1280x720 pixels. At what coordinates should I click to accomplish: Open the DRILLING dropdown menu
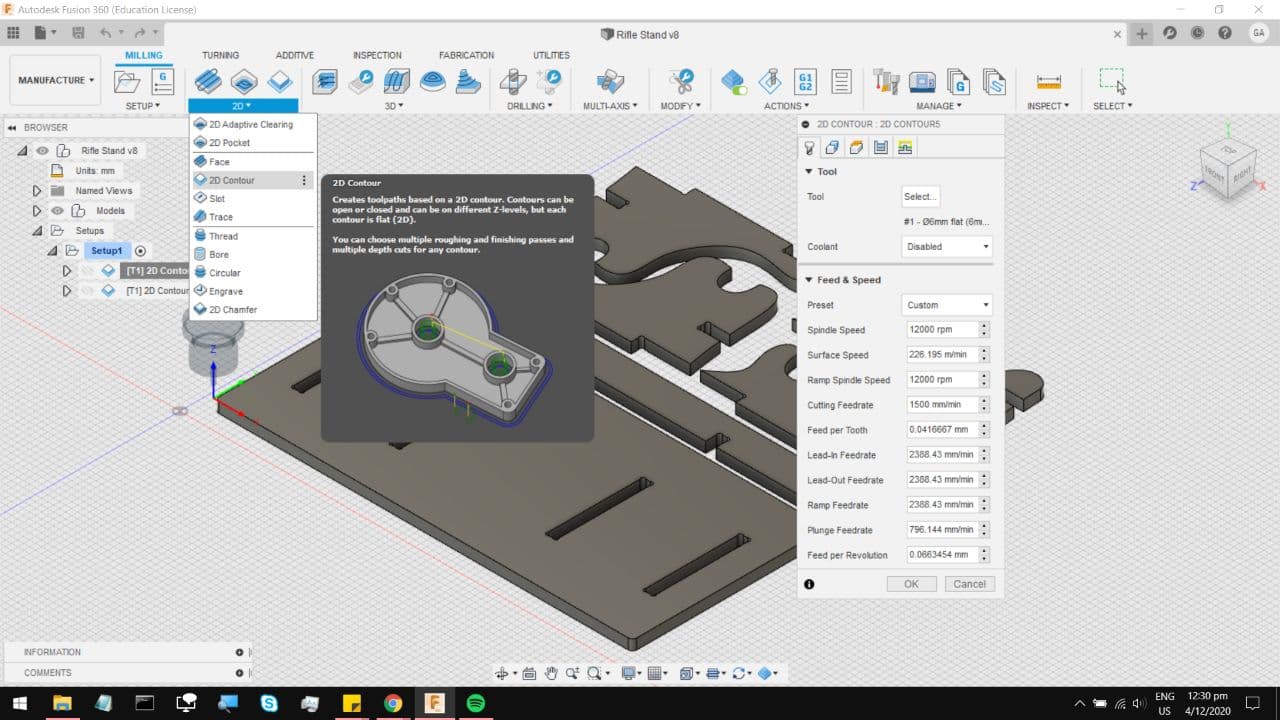tap(530, 106)
